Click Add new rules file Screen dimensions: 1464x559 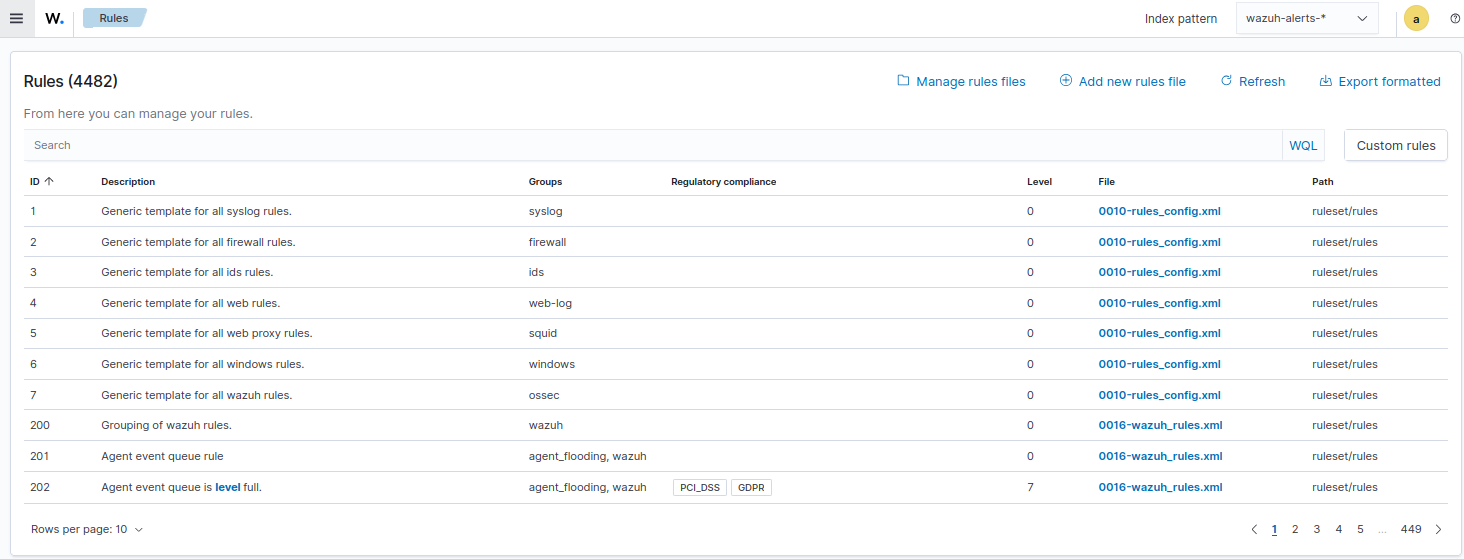pos(1122,82)
